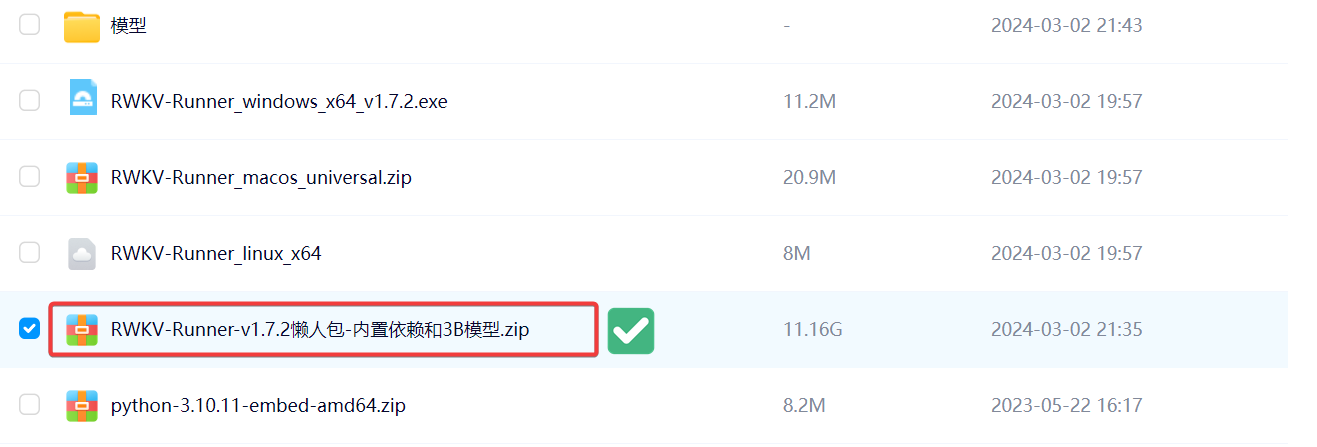Mark the checkbox for python-3.10.11-embed-amd64.zip
Viewport: 1317px width, 447px height.
pos(30,404)
